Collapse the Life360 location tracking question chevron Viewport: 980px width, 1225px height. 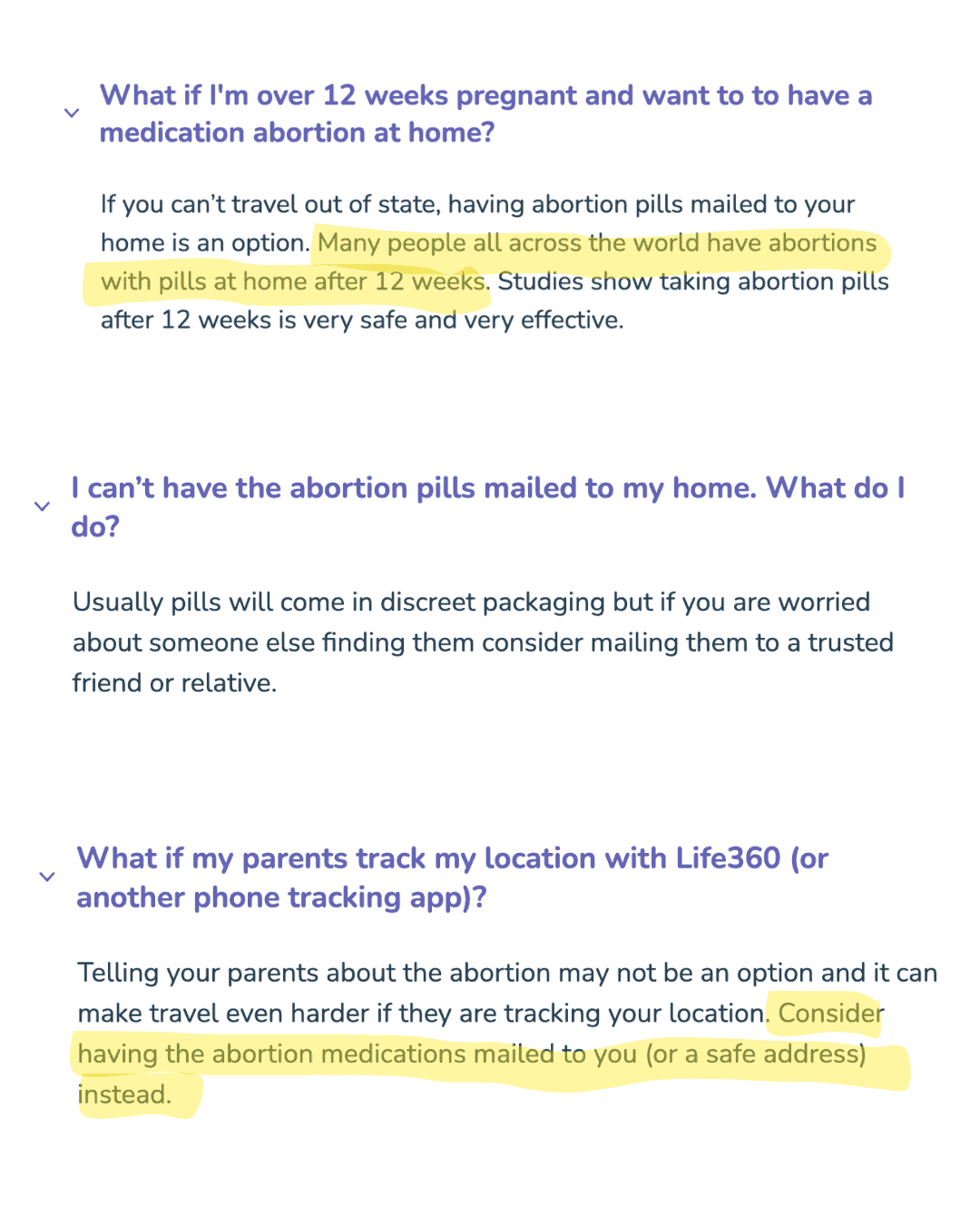[47, 877]
